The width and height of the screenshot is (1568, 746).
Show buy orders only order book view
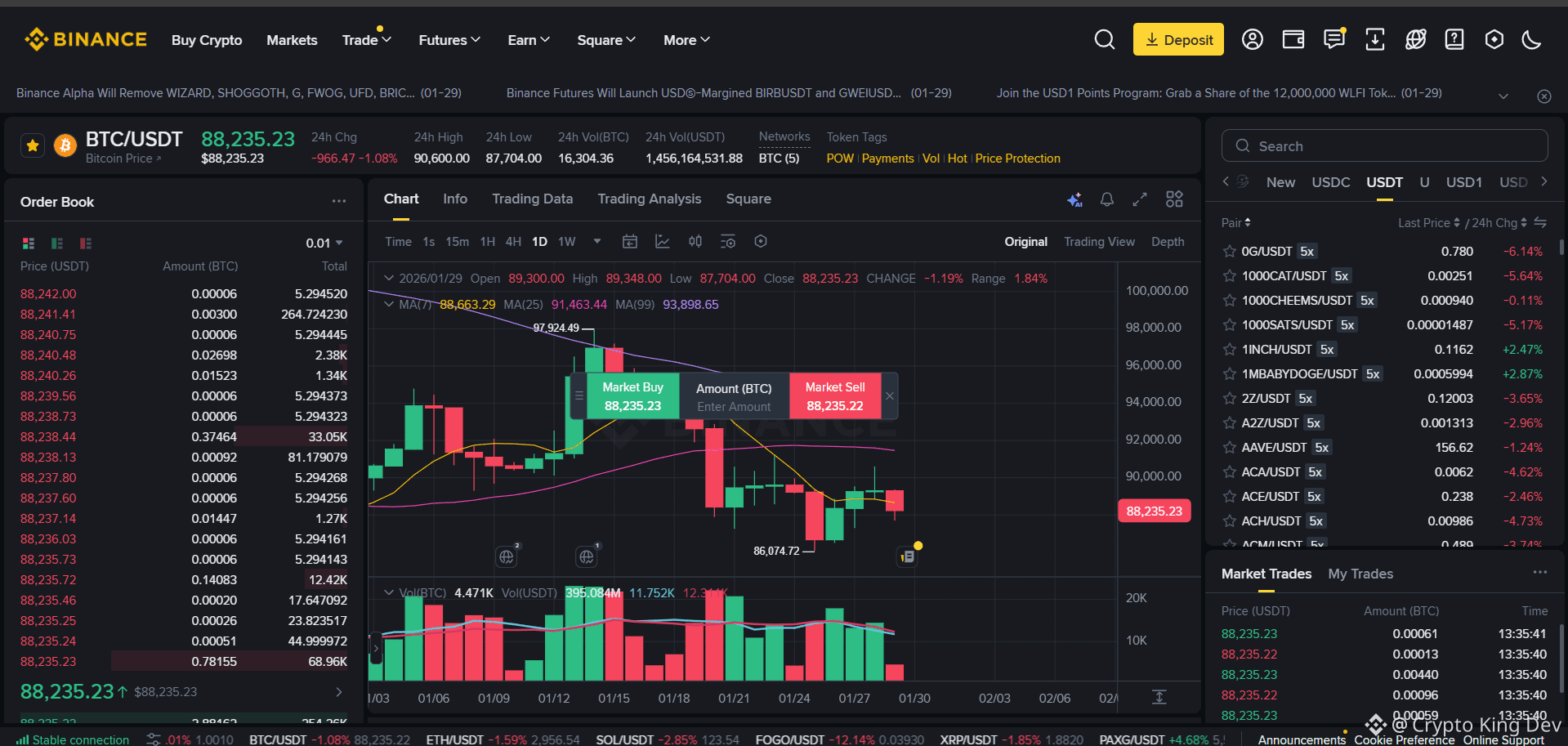[57, 243]
